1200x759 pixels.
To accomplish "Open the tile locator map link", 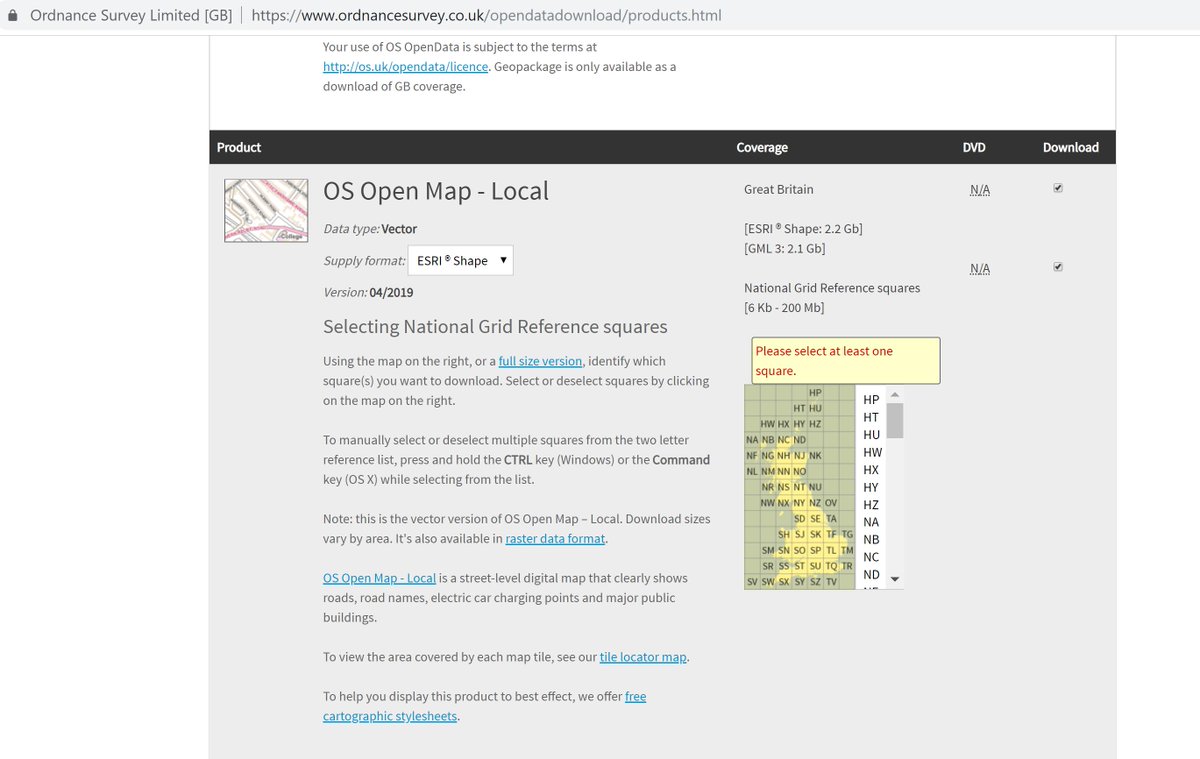I will 643,657.
